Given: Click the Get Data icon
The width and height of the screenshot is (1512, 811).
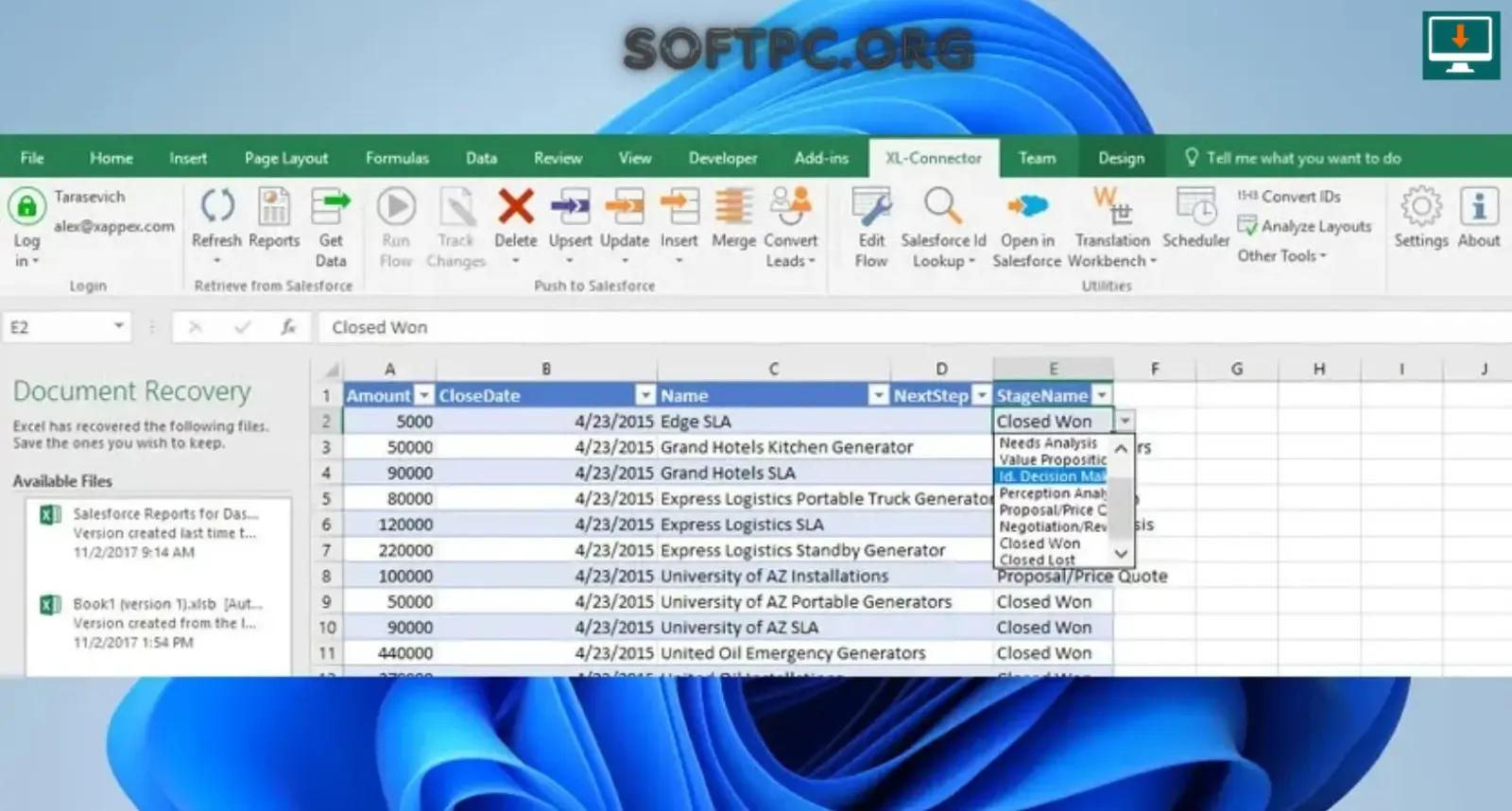Looking at the screenshot, I should [x=331, y=205].
